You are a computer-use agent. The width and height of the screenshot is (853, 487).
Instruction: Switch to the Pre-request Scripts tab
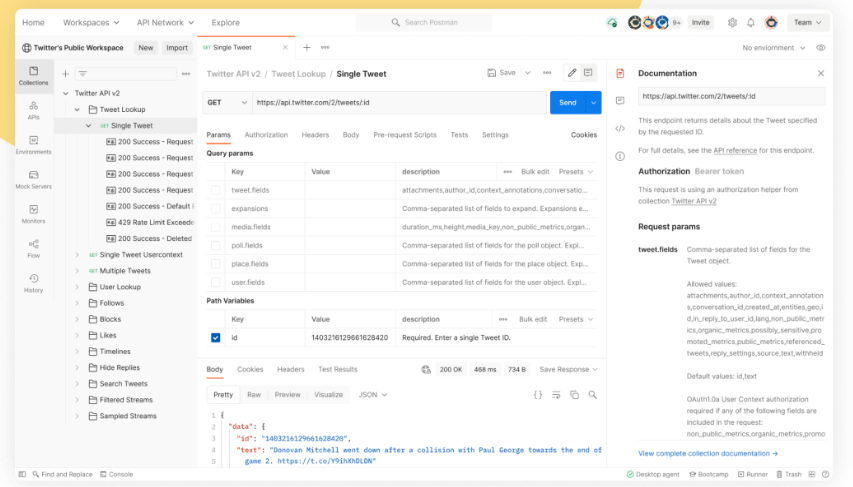tap(405, 135)
